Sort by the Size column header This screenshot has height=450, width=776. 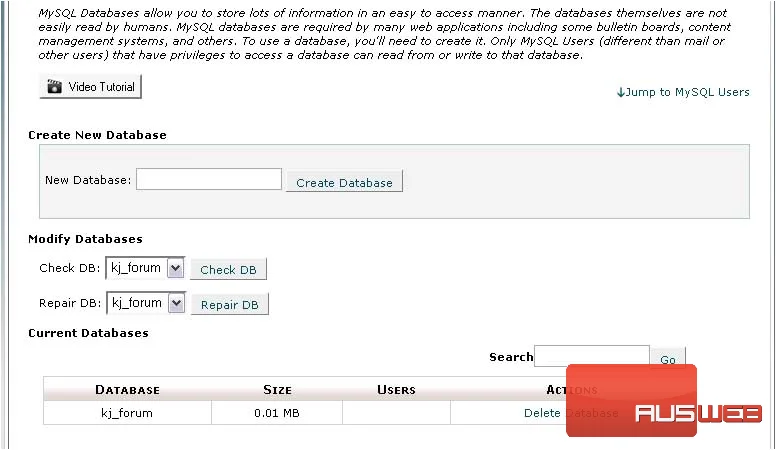[277, 390]
